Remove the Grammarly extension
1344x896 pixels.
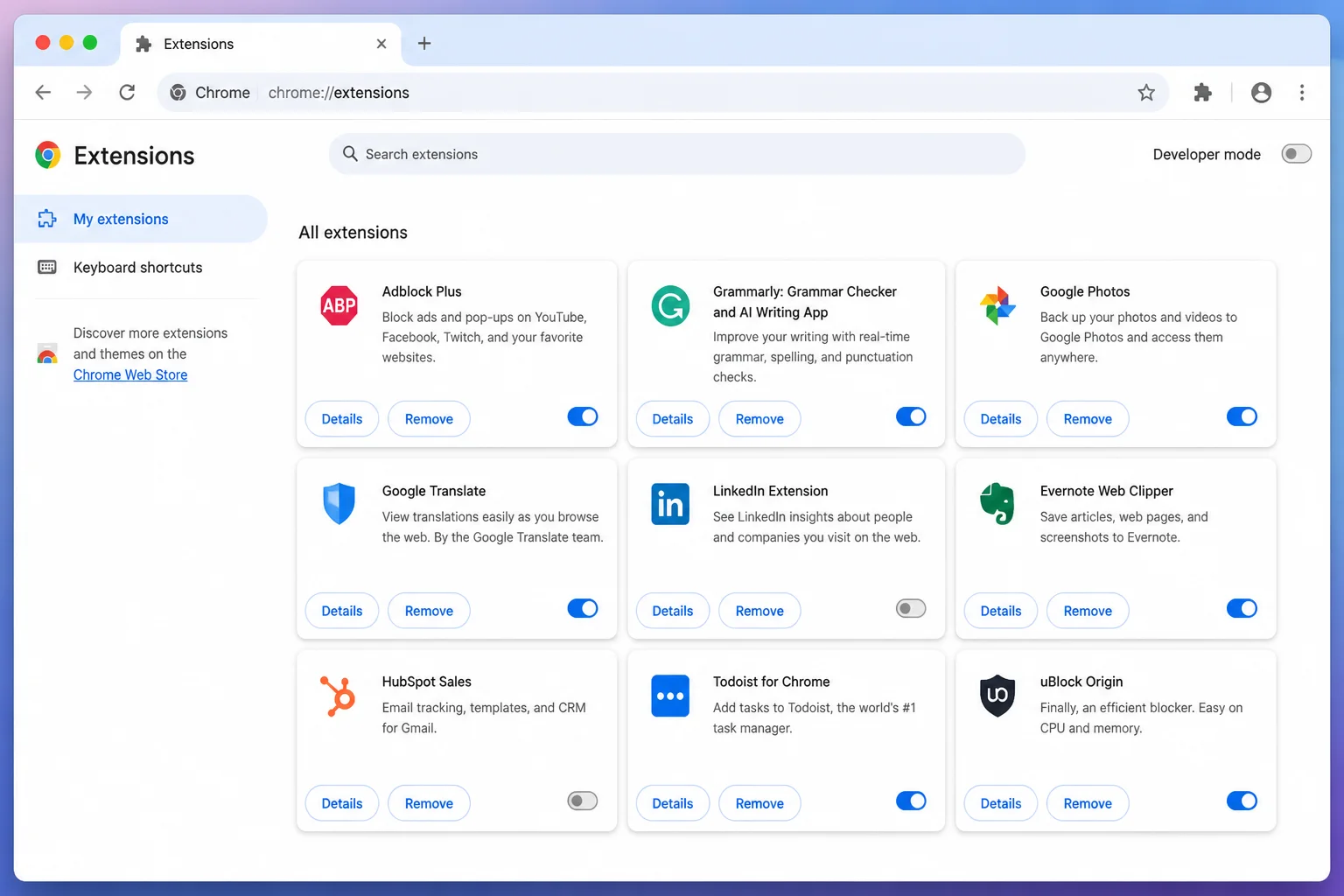[x=759, y=419]
